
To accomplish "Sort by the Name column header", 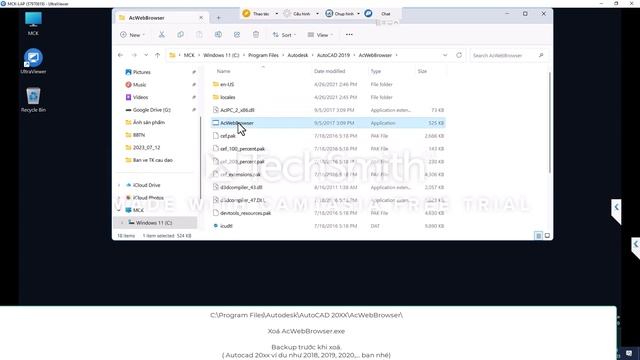I will 223,71.
